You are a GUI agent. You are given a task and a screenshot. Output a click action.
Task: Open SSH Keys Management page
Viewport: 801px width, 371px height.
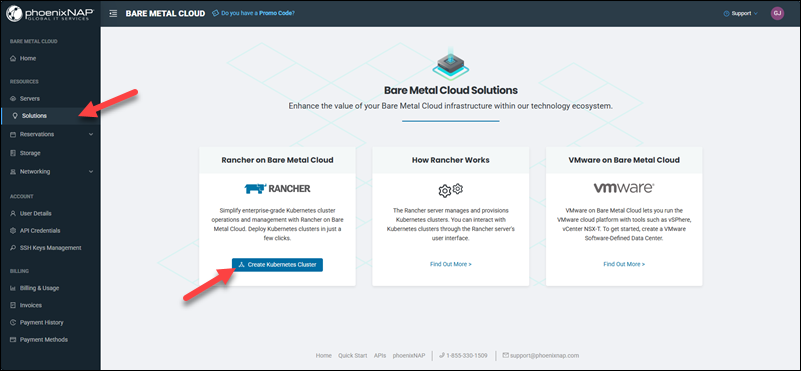(50, 248)
